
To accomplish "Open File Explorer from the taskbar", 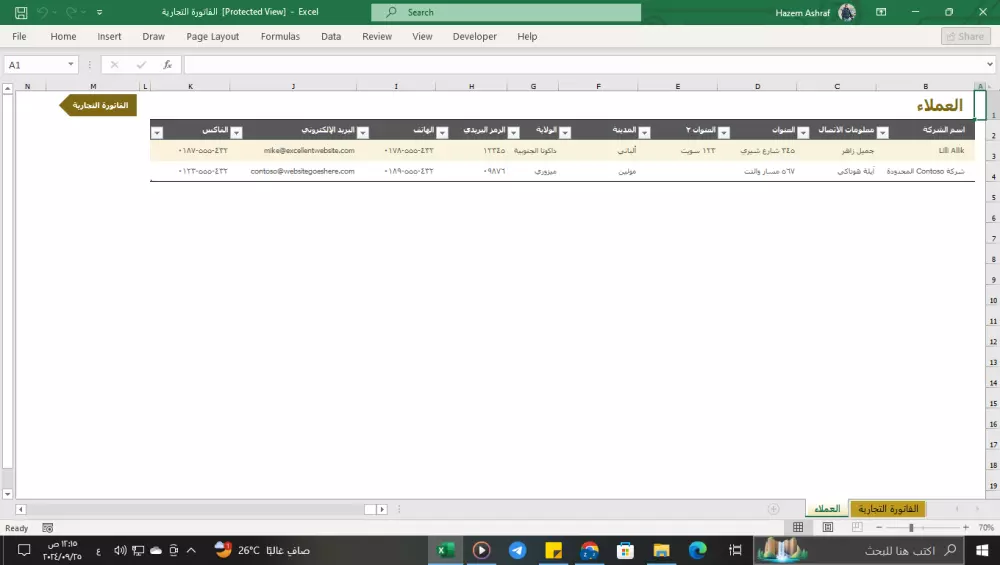I will [661, 550].
